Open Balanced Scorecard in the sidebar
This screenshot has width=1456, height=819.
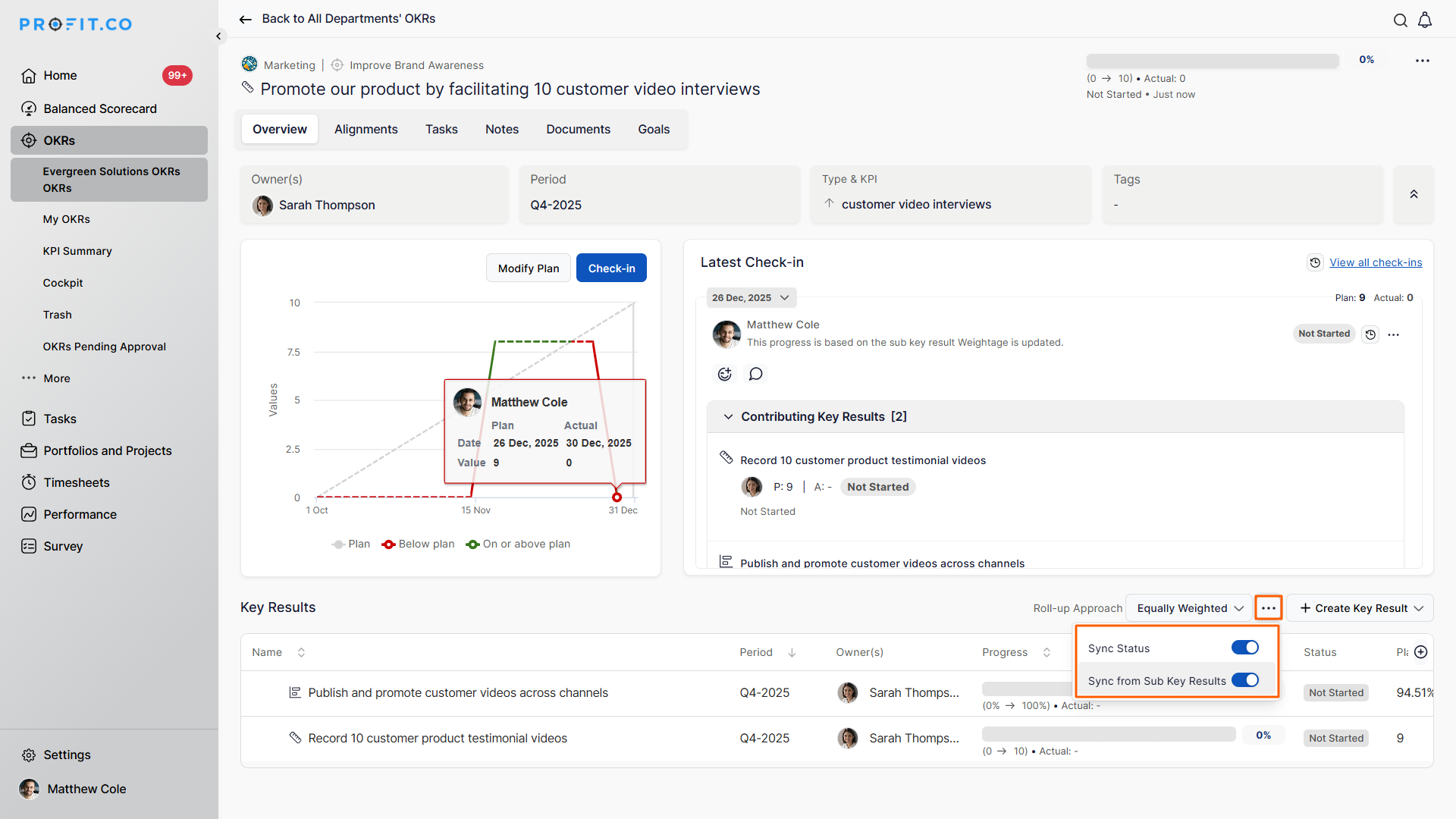(100, 108)
